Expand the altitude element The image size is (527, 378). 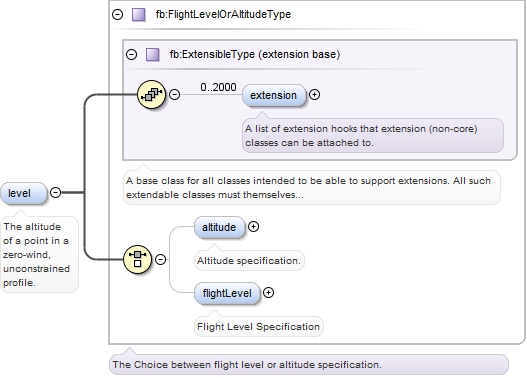[x=253, y=227]
